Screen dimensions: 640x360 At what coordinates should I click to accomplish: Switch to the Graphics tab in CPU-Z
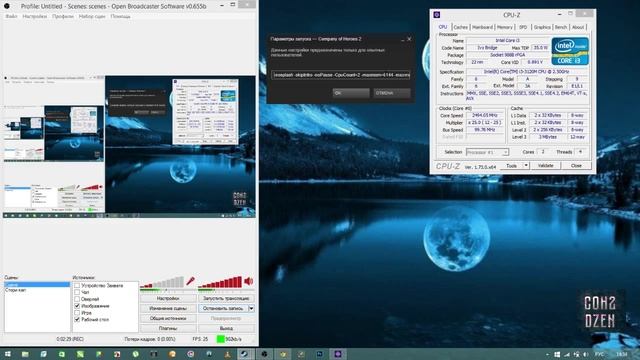[x=542, y=27]
